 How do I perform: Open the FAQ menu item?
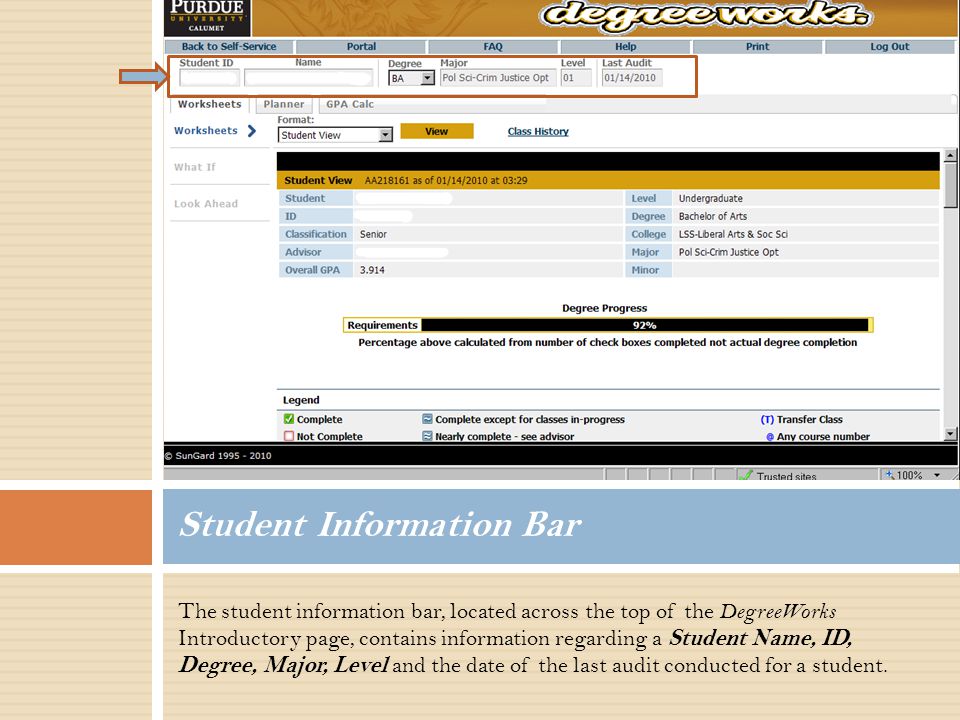pyautogui.click(x=493, y=47)
